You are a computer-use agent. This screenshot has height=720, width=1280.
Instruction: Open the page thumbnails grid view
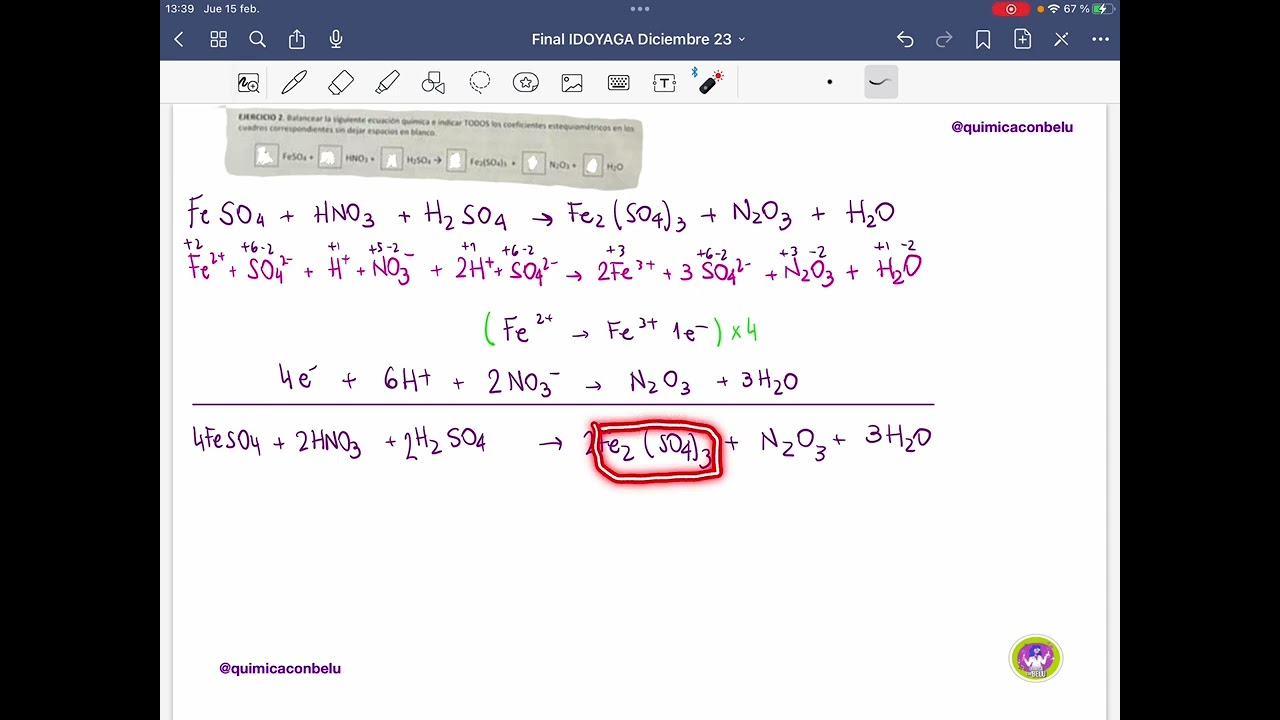pyautogui.click(x=218, y=39)
